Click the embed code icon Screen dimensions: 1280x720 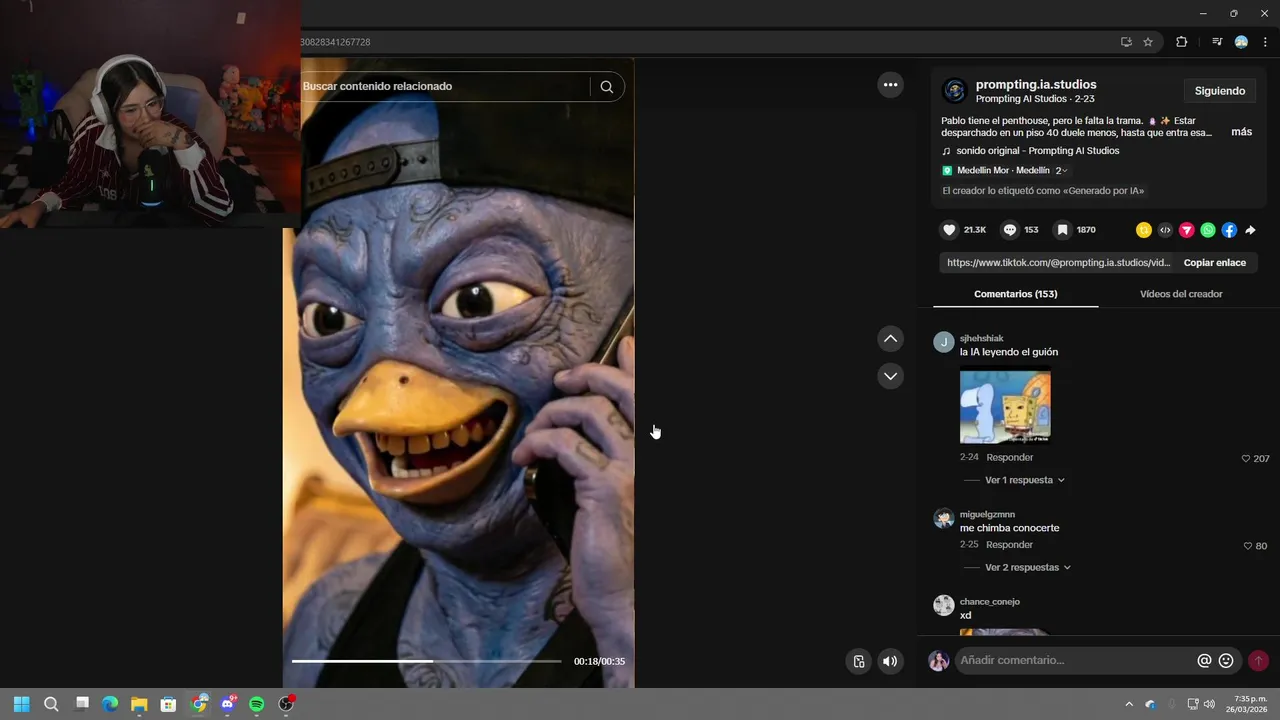1165,230
